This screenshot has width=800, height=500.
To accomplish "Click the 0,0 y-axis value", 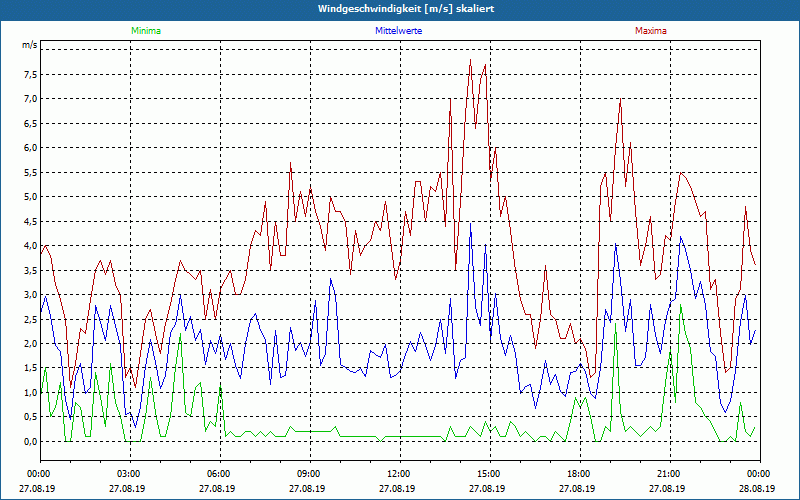I will click(x=30, y=442).
